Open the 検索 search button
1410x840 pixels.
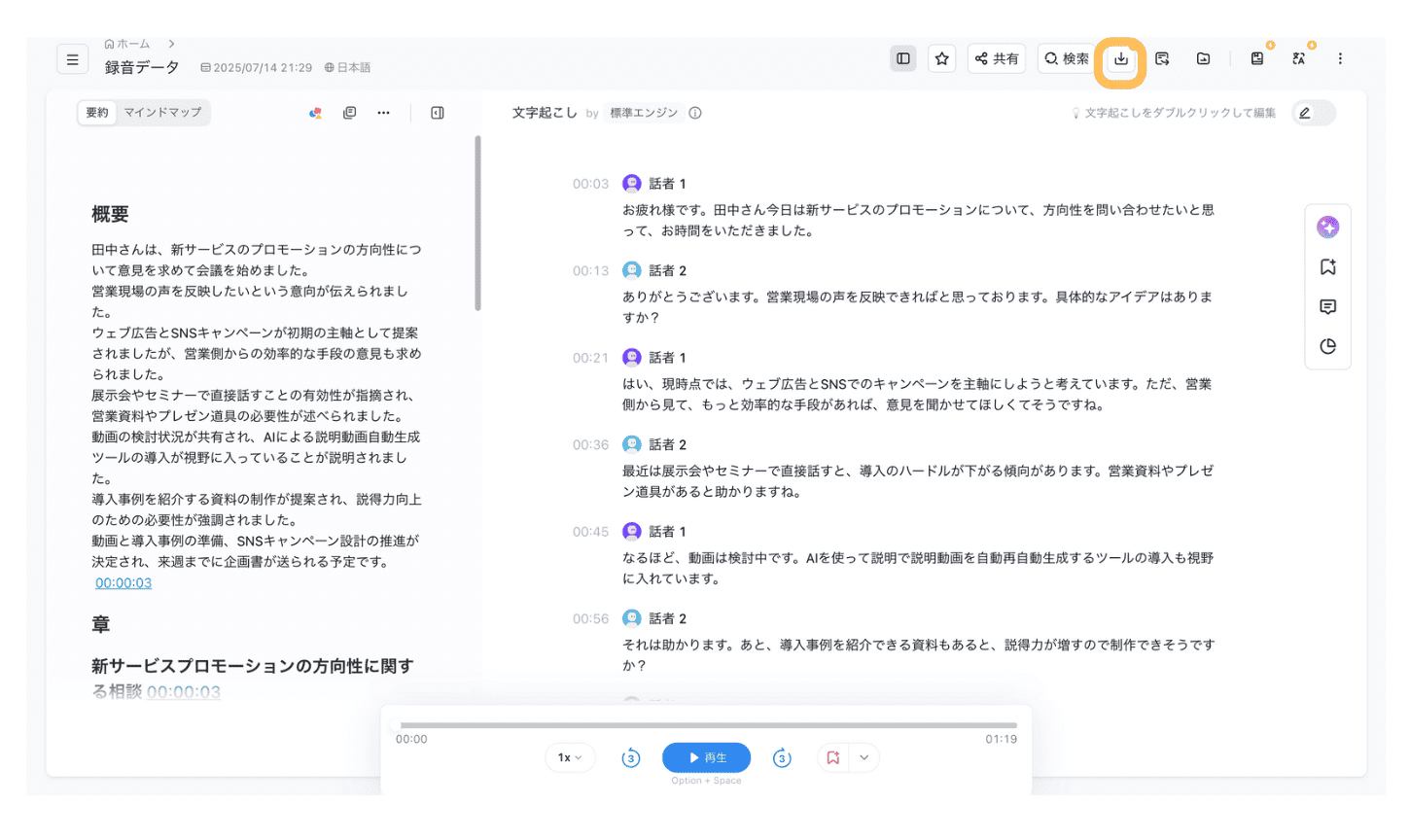(1067, 58)
